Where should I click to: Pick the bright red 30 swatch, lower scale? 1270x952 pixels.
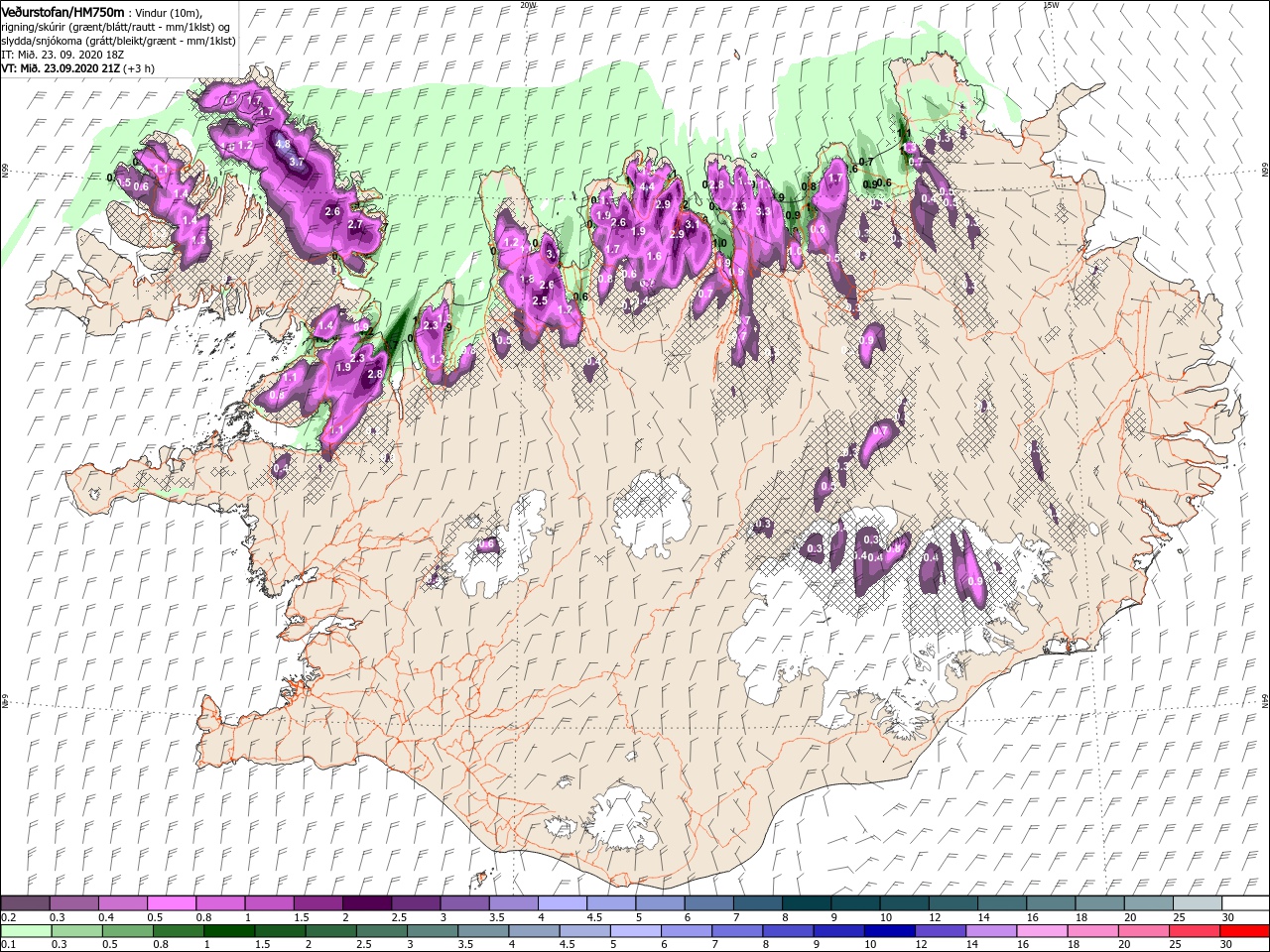pyautogui.click(x=1244, y=931)
